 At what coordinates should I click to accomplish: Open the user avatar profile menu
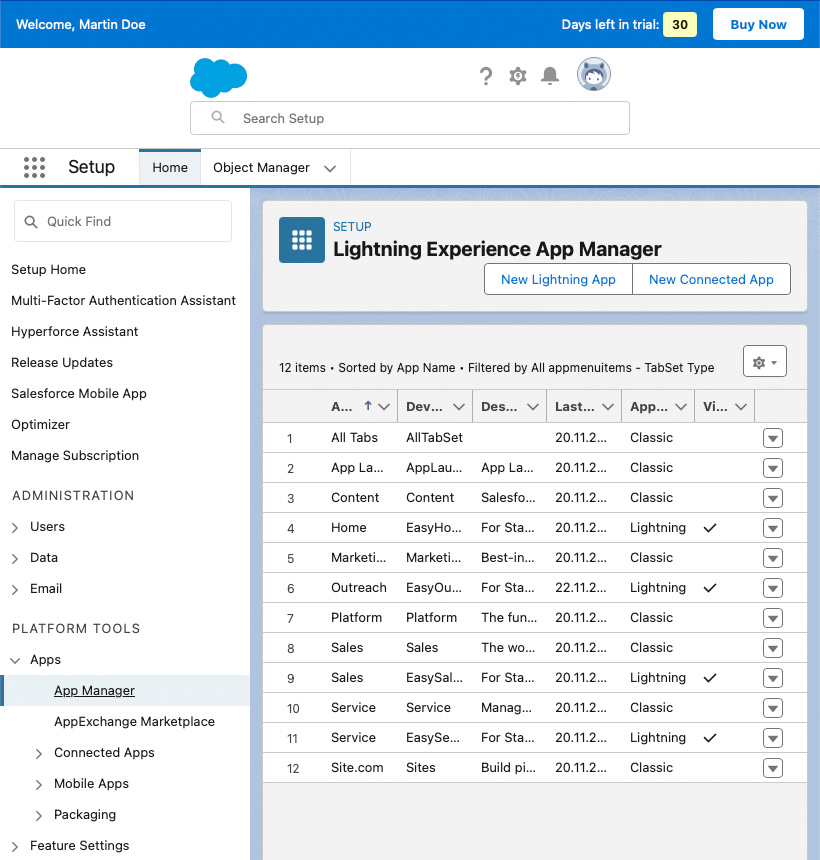(593, 74)
